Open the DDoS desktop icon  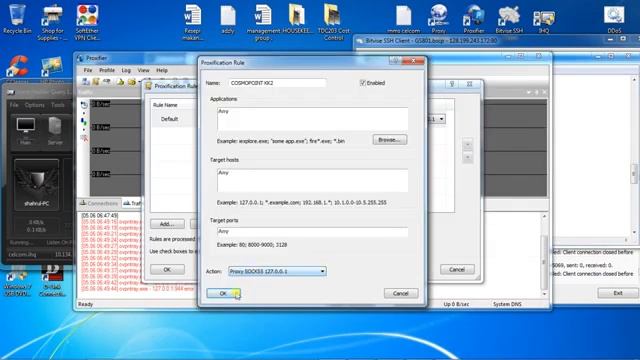coord(614,19)
